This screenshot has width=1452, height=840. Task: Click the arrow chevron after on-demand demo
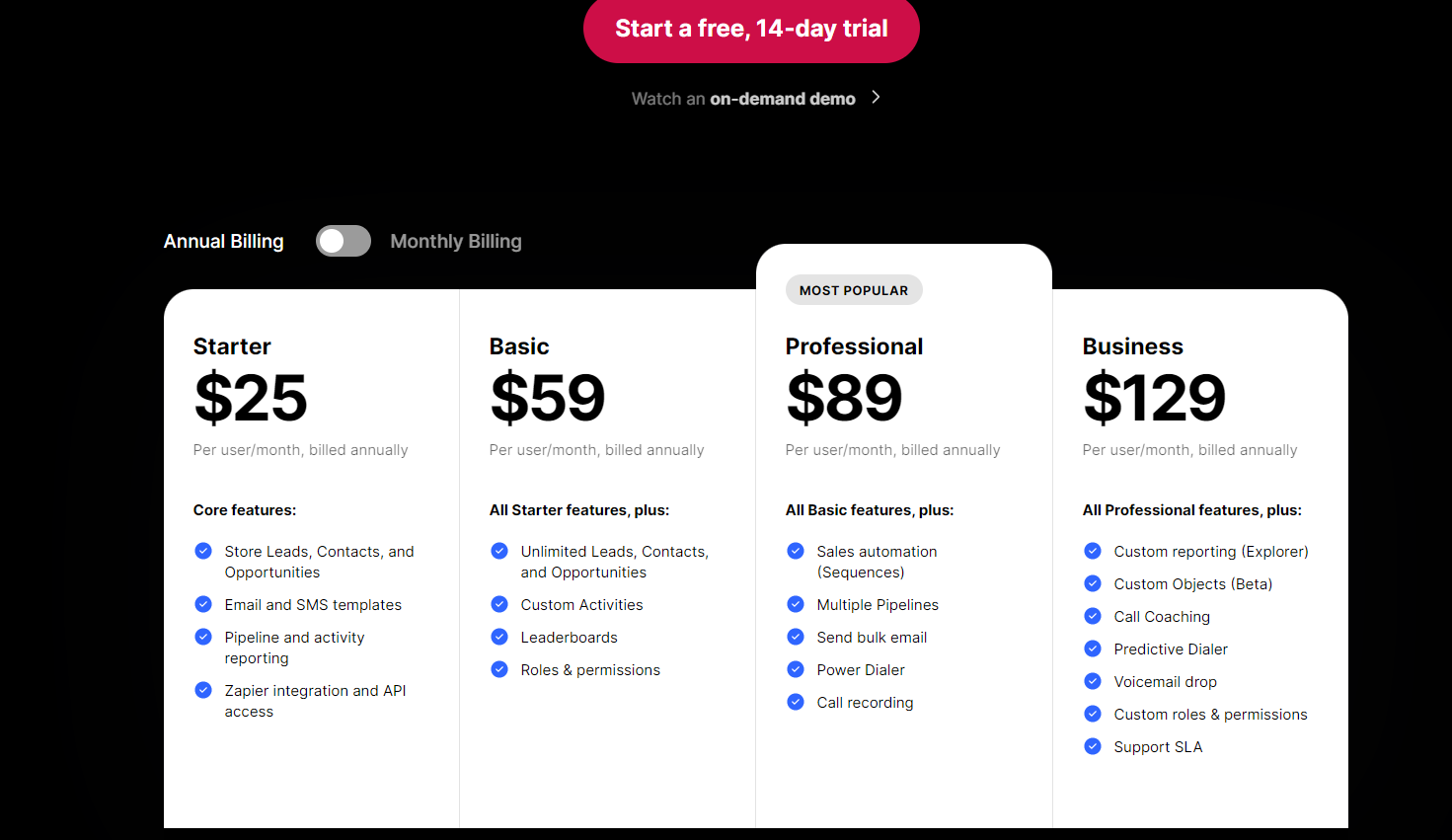pos(876,98)
